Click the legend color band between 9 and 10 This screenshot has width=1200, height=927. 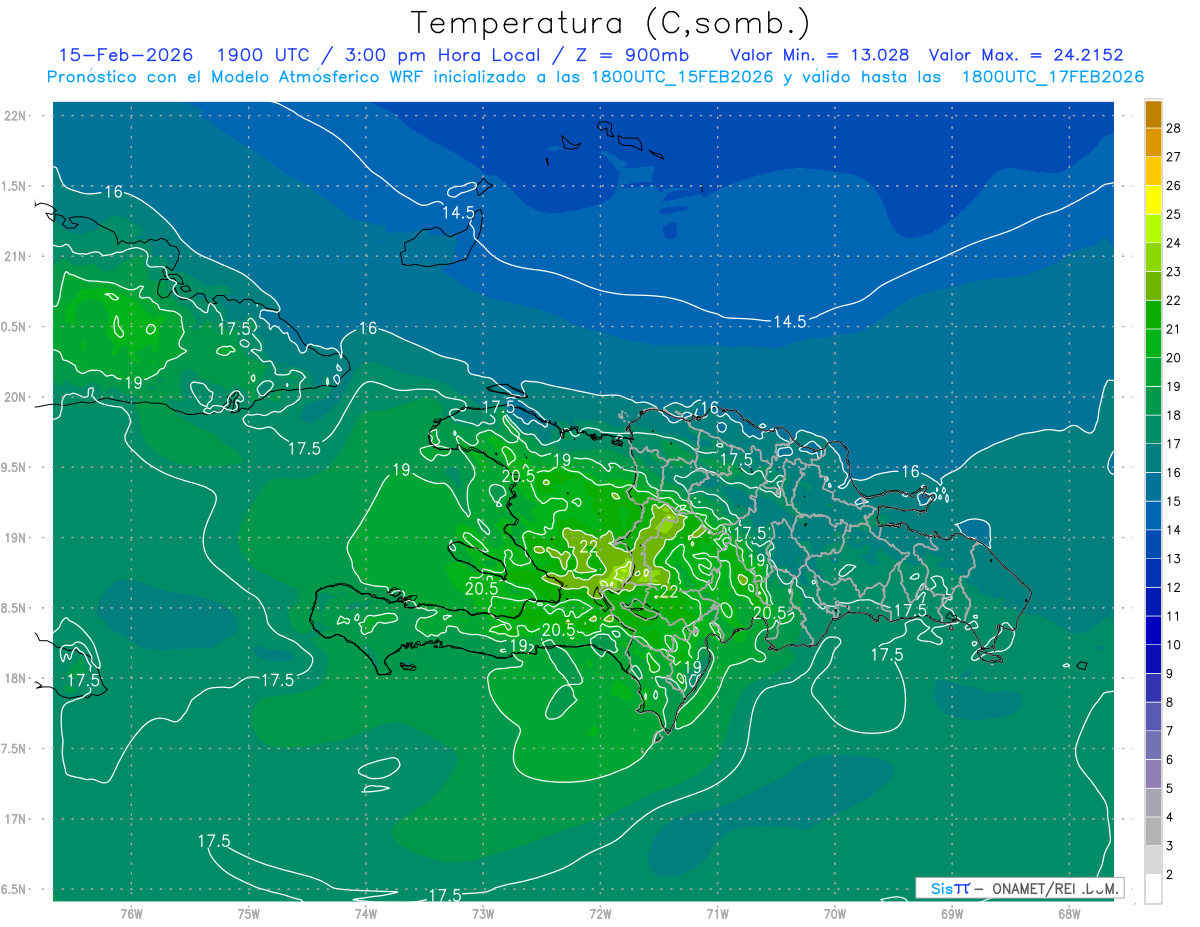[1153, 660]
